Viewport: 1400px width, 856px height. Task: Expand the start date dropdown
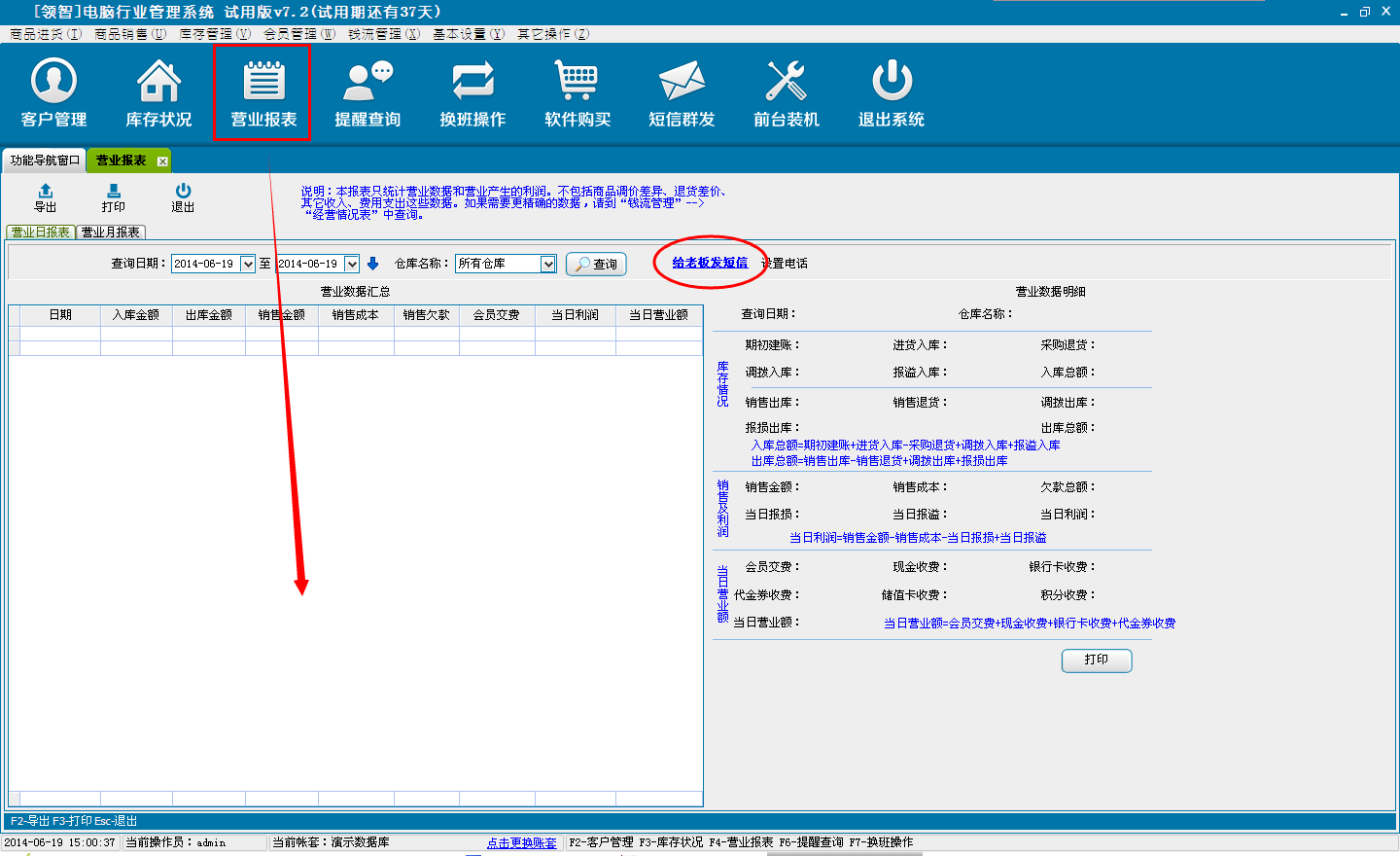248,265
